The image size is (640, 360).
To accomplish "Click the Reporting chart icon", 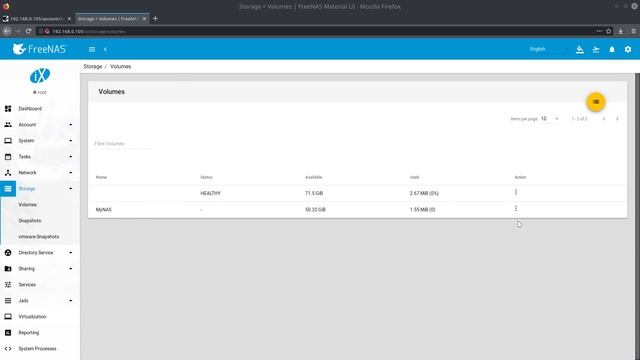I will click(x=8, y=333).
